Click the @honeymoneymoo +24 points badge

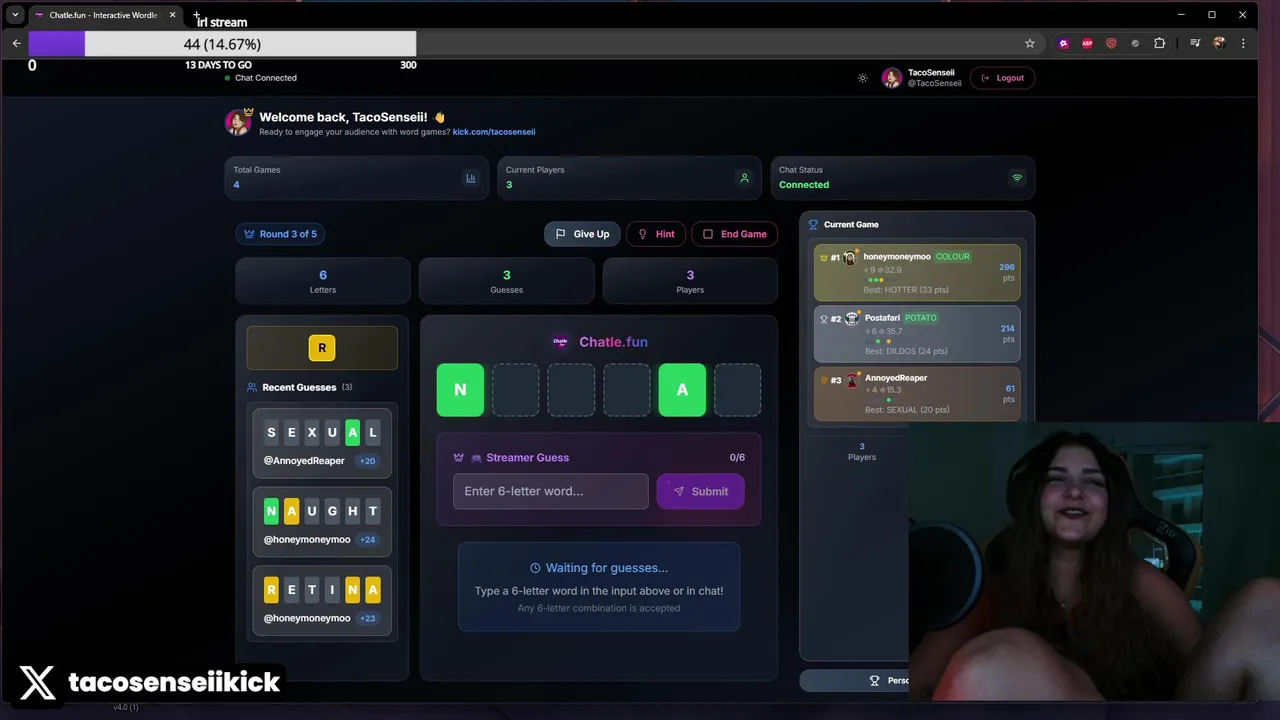tap(368, 539)
